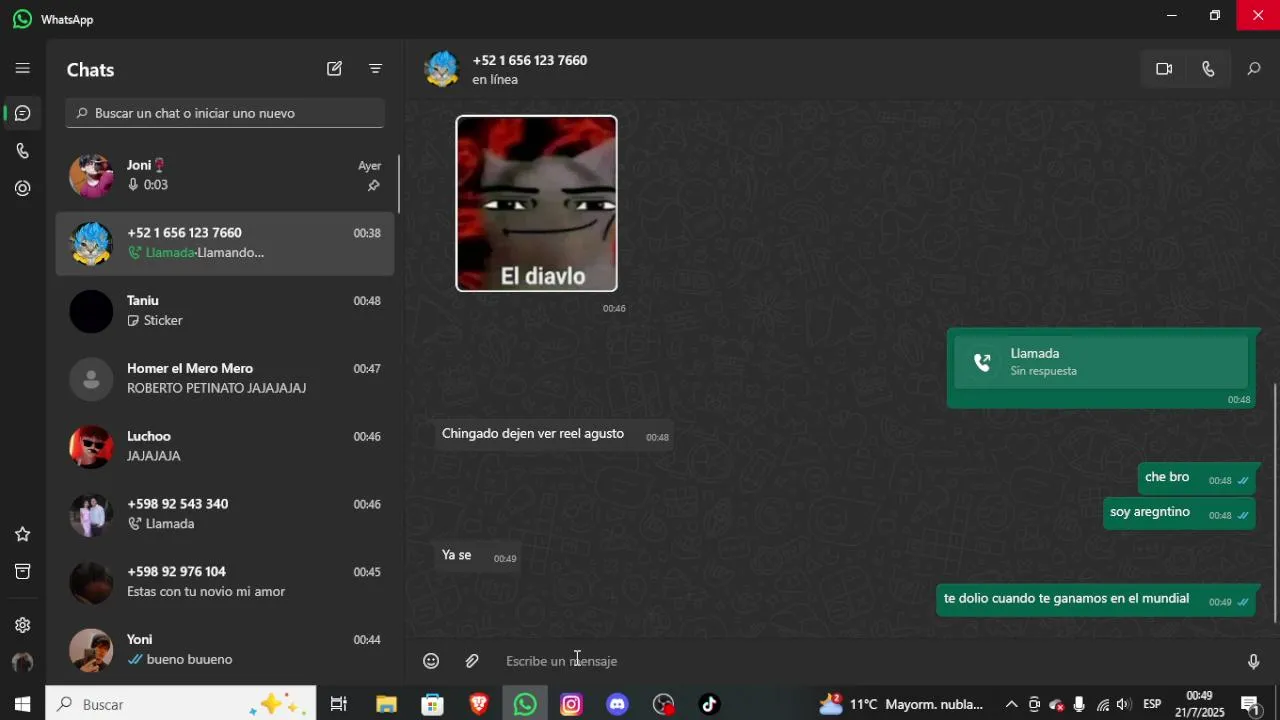Screen dimensions: 1280x720
Task: Start a video call with the contact
Action: 1164,69
